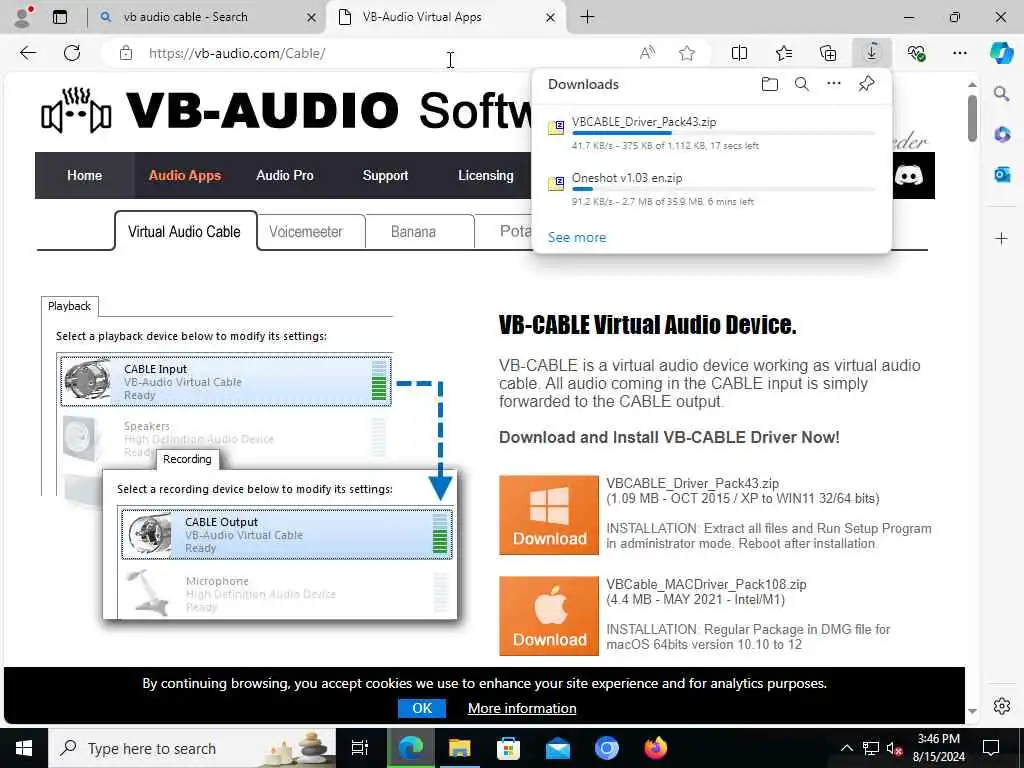Click the muted volume tray icon
Viewport: 1024px width, 768px height.
[895, 748]
